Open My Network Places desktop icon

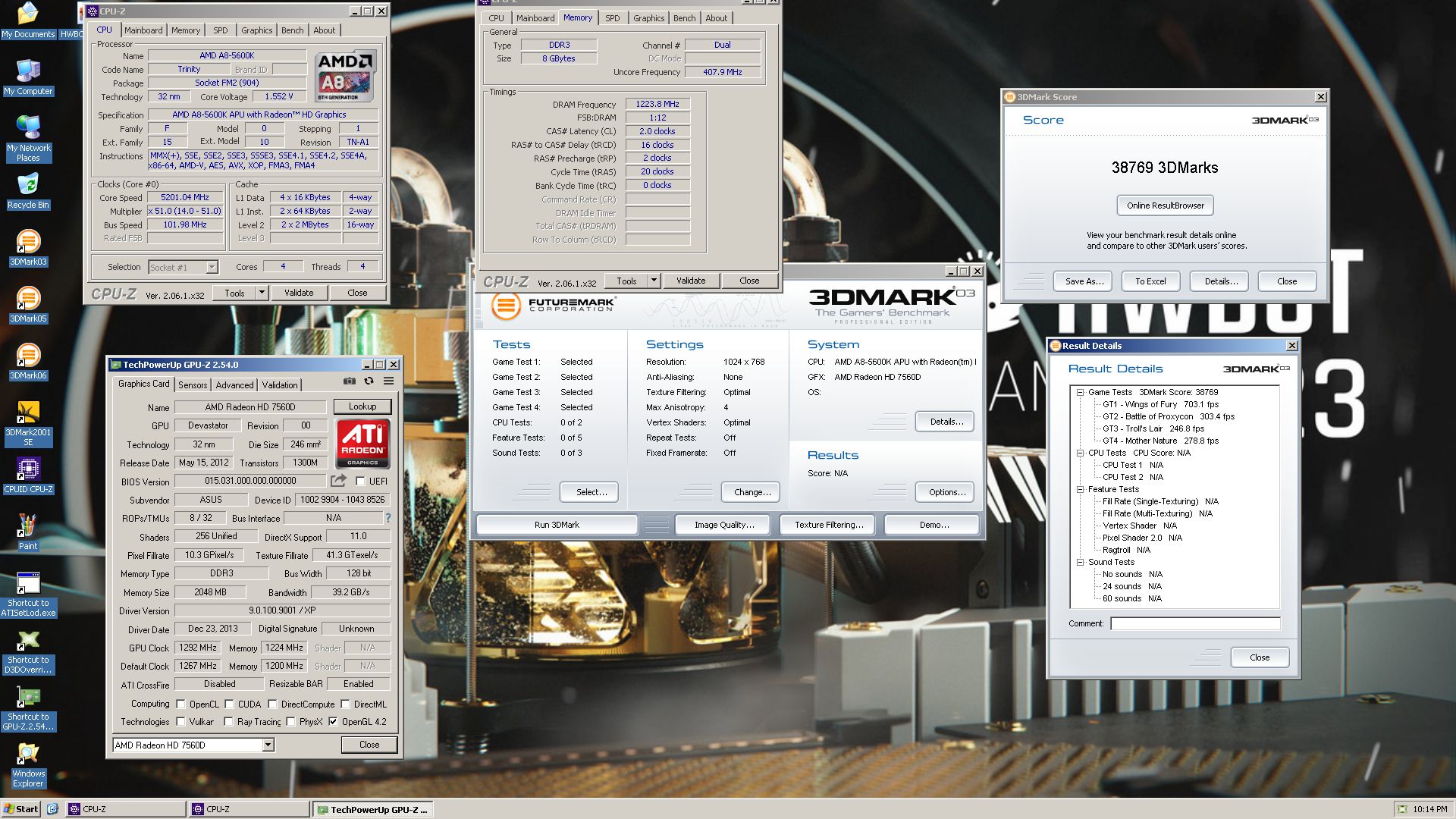[x=28, y=139]
